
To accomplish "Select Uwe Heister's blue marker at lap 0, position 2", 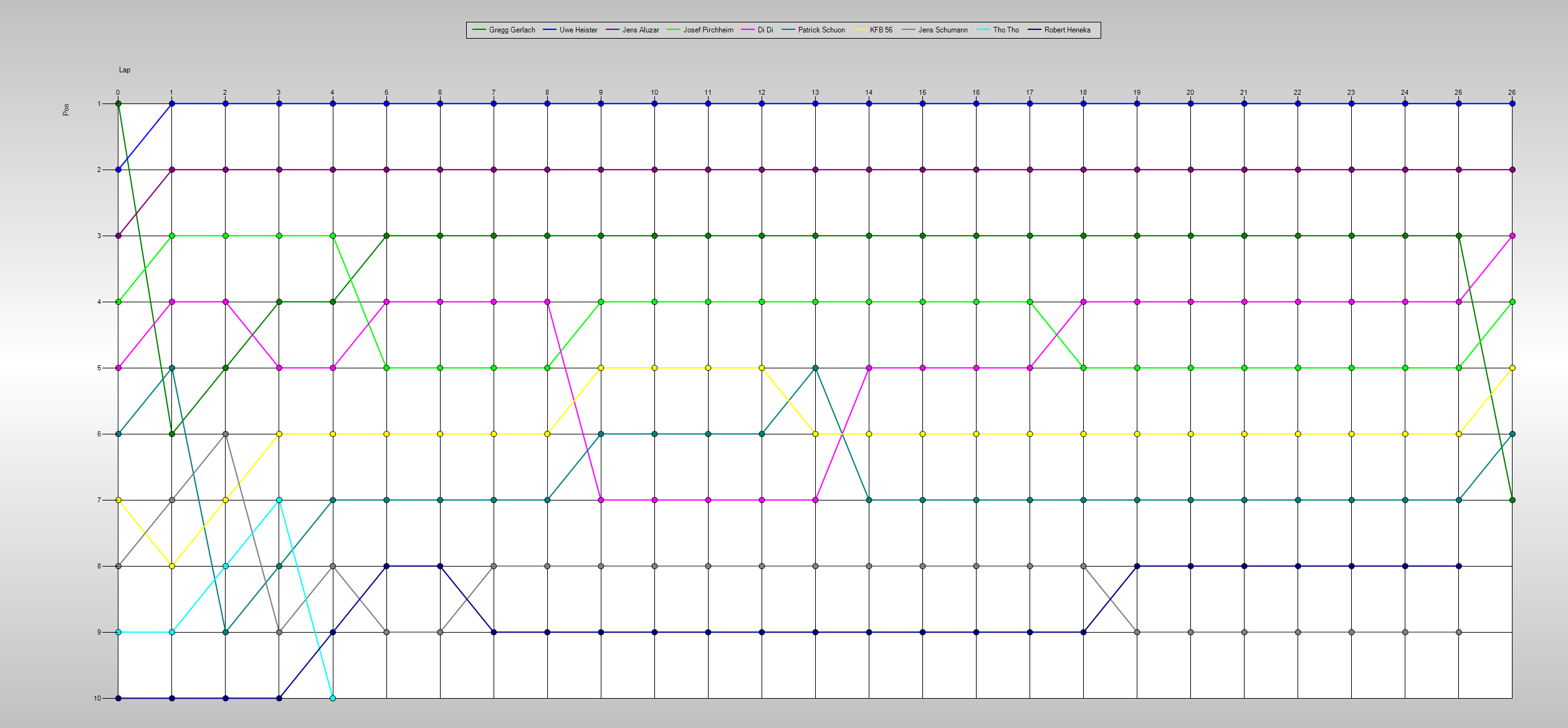I will (118, 170).
